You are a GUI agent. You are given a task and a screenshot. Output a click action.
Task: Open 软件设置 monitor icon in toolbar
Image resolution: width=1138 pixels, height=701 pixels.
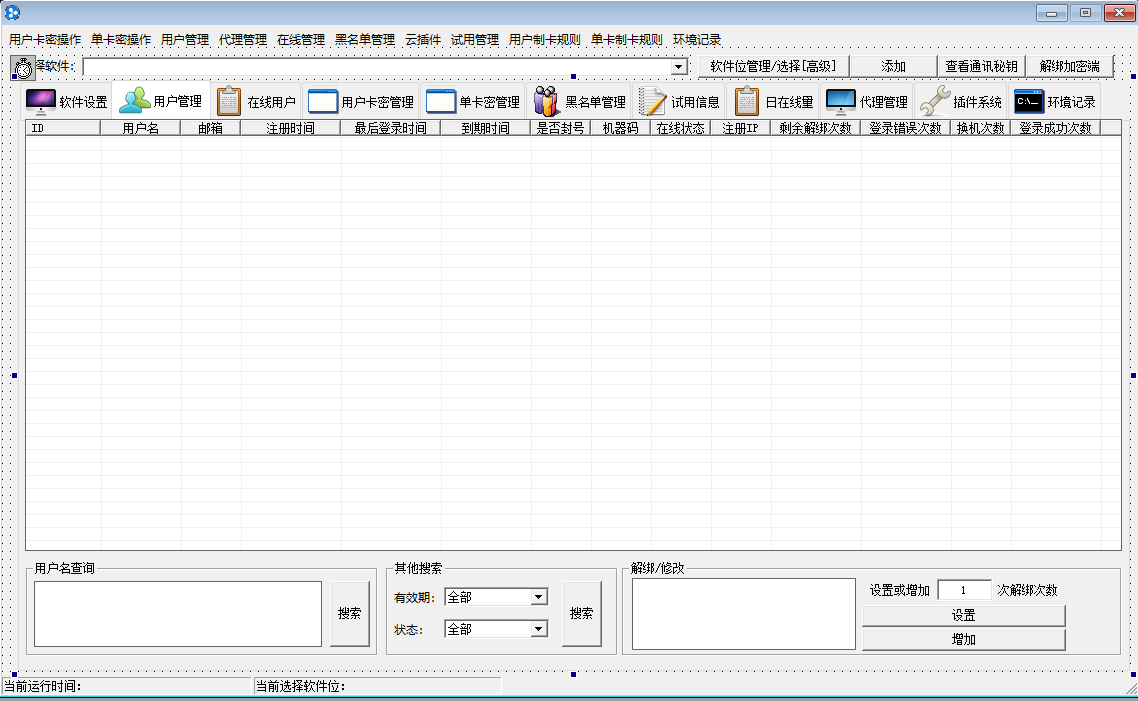(41, 102)
